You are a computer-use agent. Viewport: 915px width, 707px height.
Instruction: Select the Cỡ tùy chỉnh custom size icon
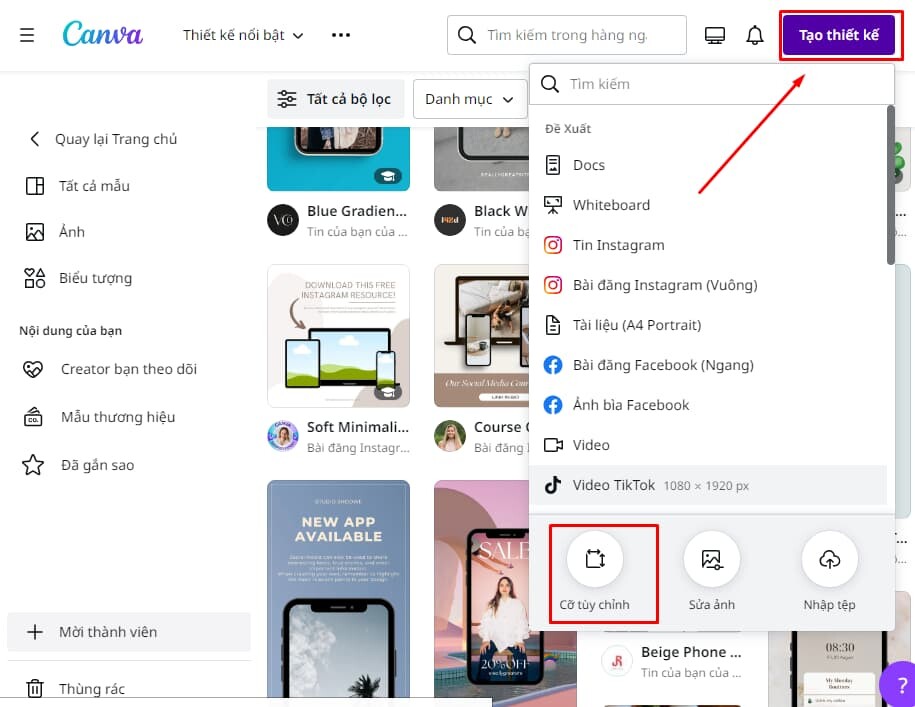[595, 559]
